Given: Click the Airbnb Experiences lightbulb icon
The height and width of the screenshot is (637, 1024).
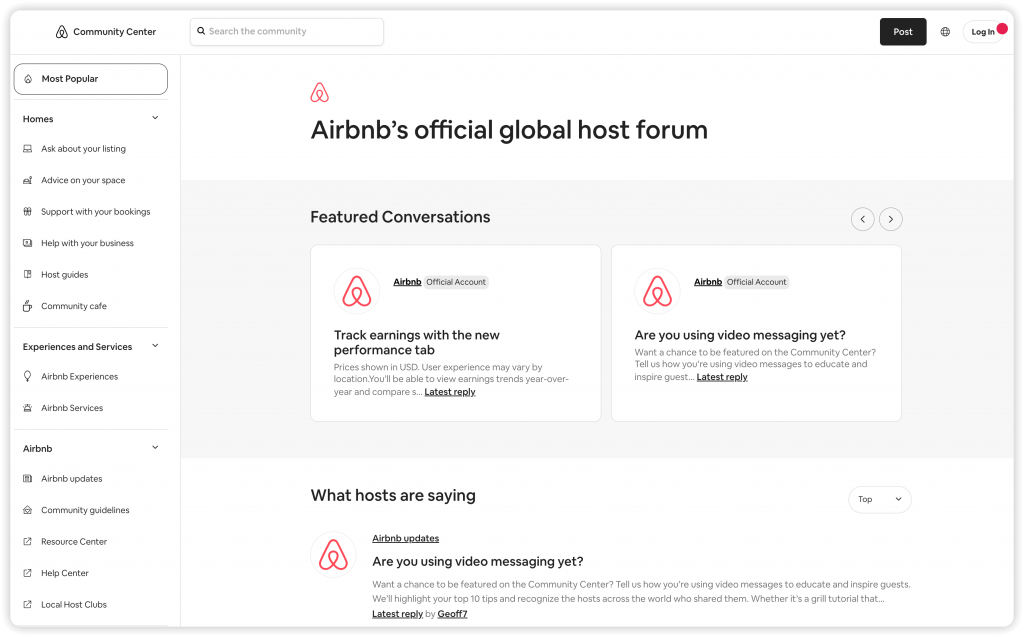Looking at the screenshot, I should click(x=28, y=377).
